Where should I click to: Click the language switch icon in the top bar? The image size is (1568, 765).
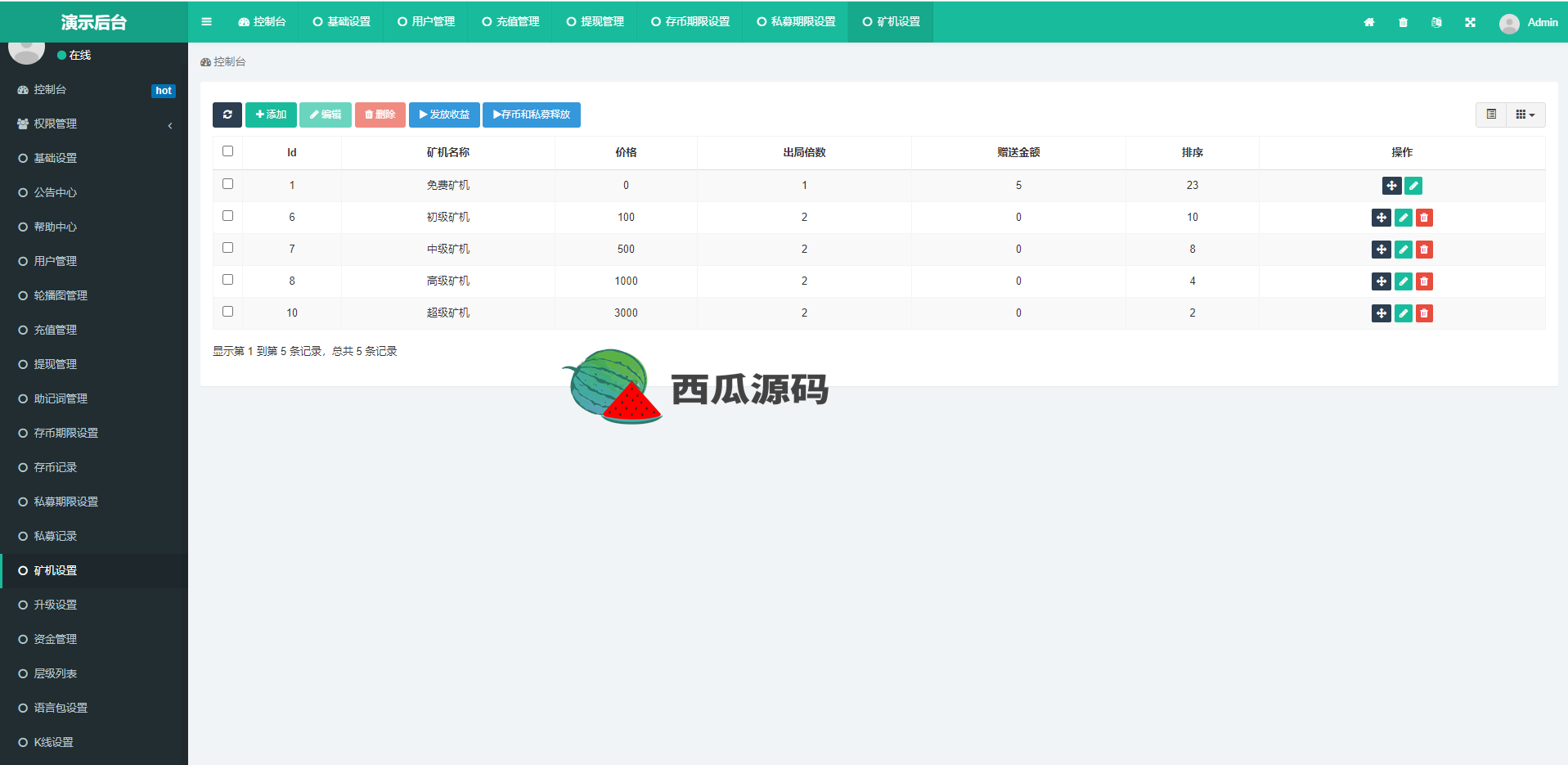pyautogui.click(x=1436, y=22)
